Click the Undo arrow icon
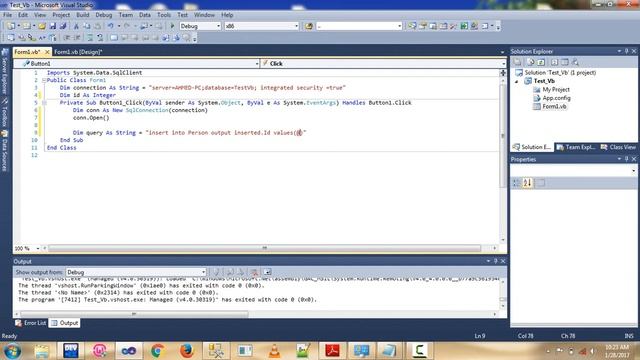The width and height of the screenshot is (640, 360). pos(111,26)
